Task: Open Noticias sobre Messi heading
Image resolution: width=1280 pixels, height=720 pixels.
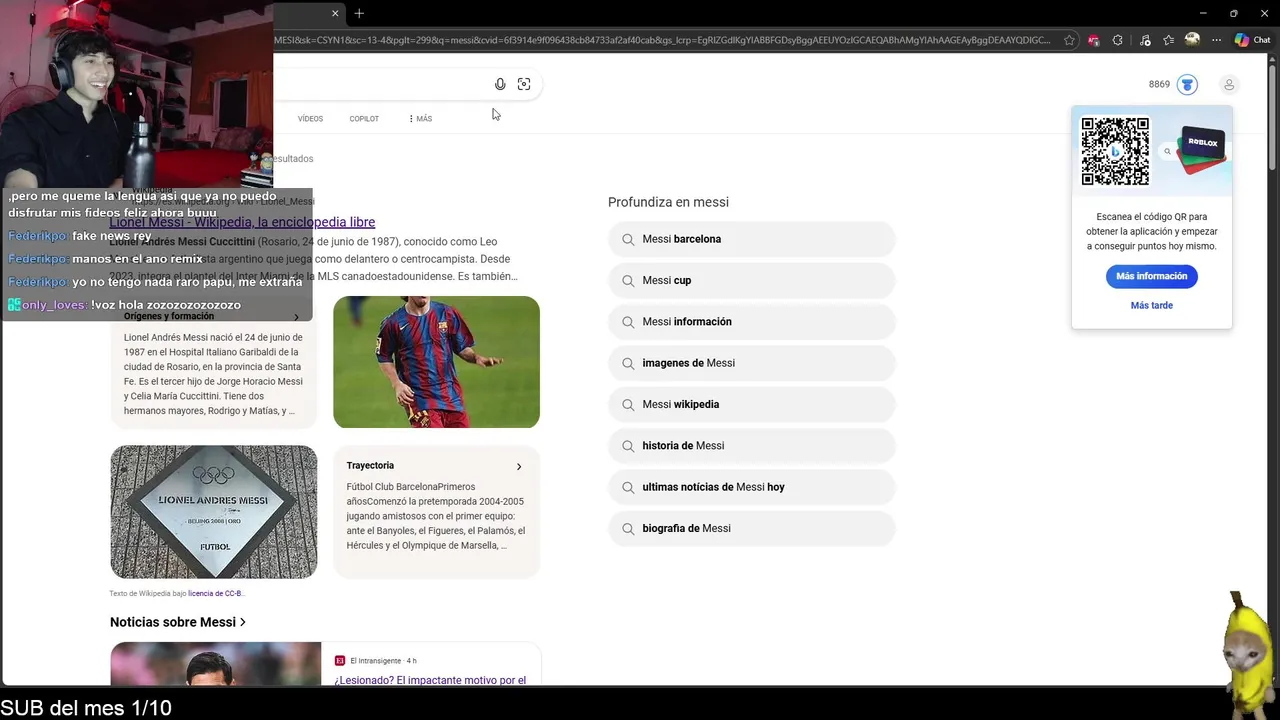Action: tap(178, 622)
